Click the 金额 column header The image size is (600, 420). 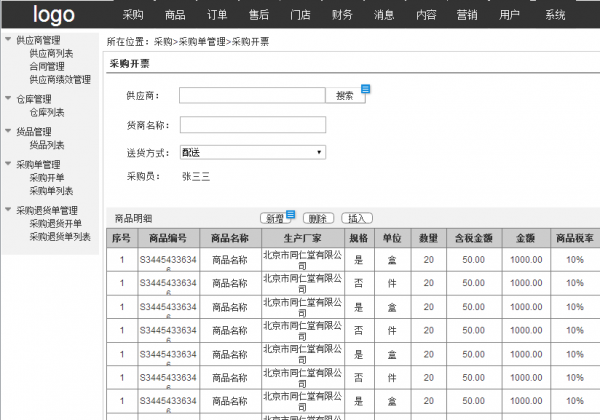click(x=526, y=238)
